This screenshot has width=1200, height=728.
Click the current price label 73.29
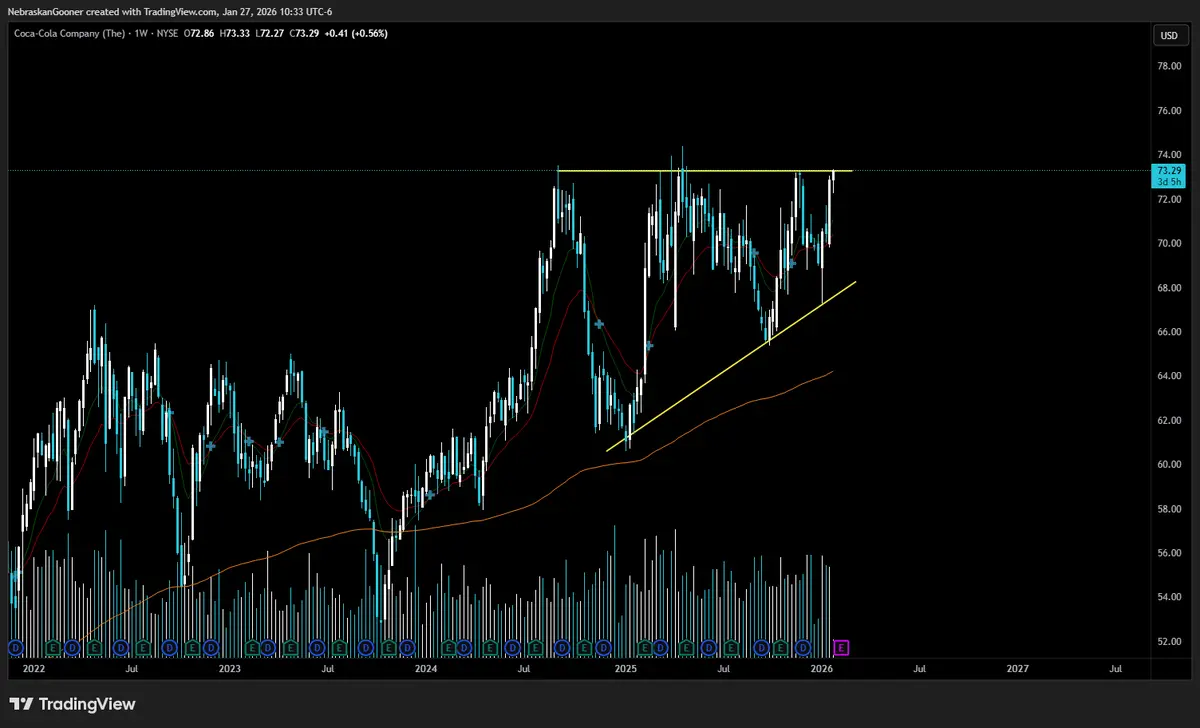point(1169,171)
